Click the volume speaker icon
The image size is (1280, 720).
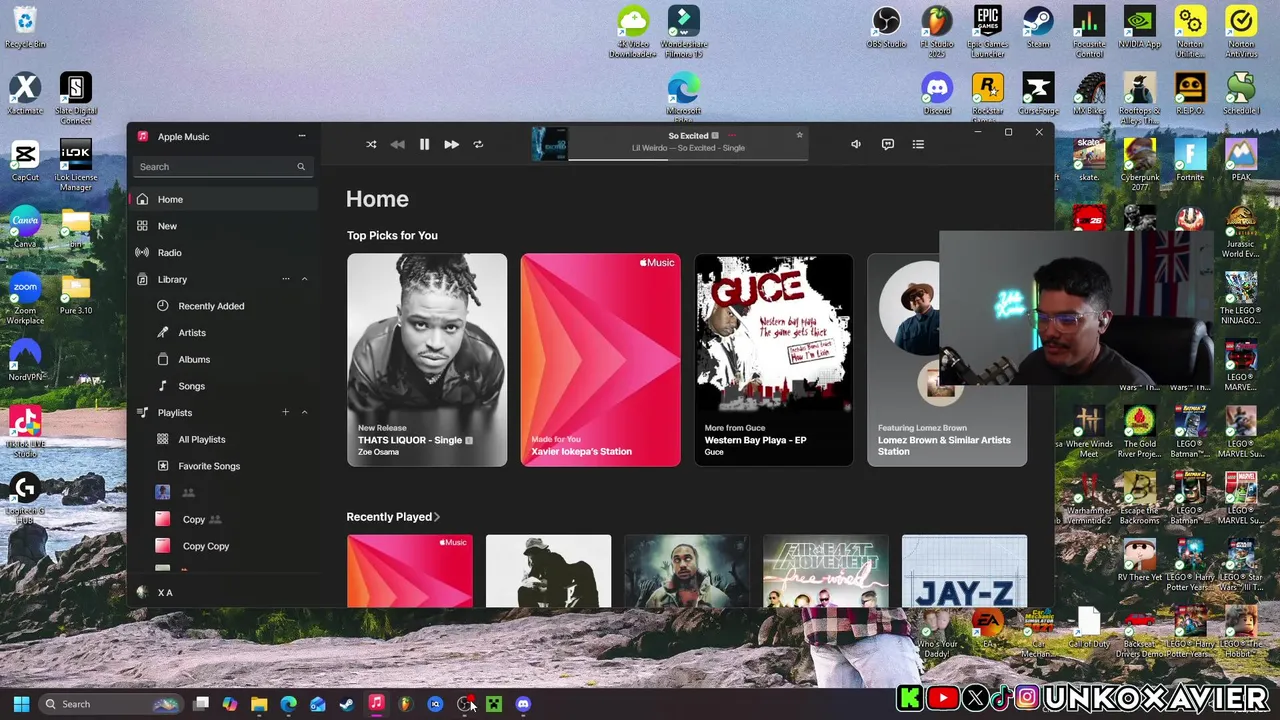[856, 144]
